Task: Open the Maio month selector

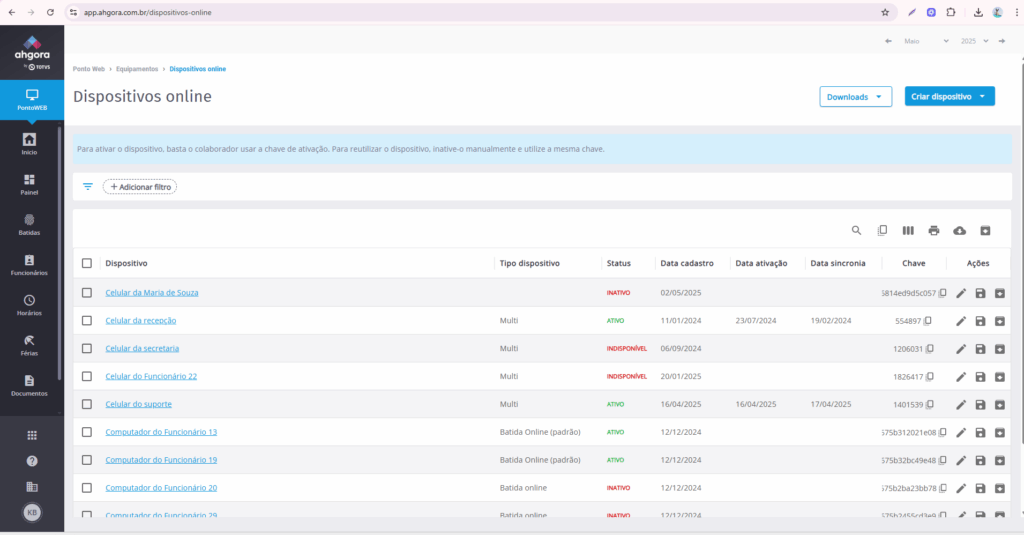Action: click(926, 41)
